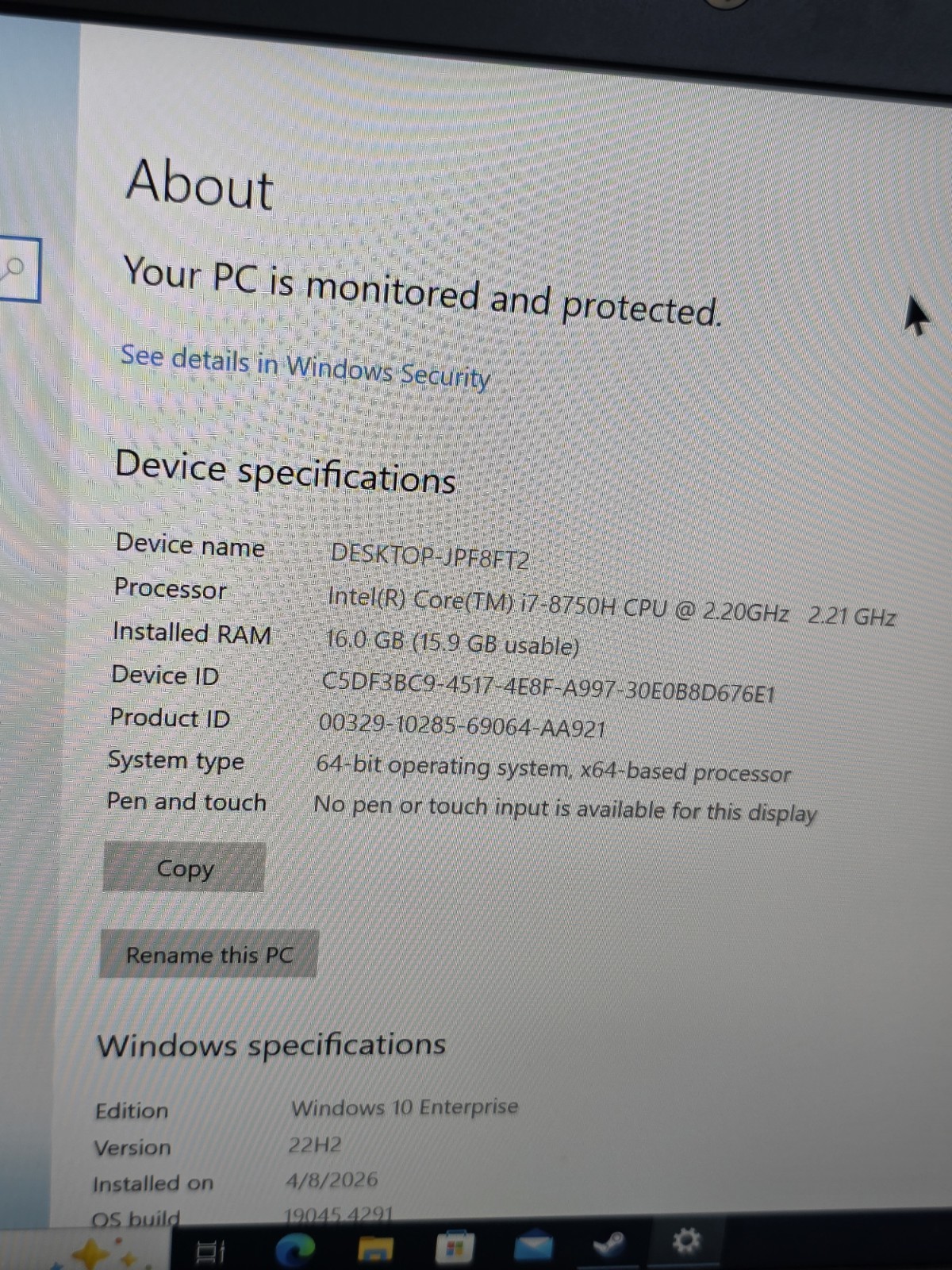Click the Version label
Image resolution: width=952 pixels, height=1270 pixels.
click(x=132, y=1148)
